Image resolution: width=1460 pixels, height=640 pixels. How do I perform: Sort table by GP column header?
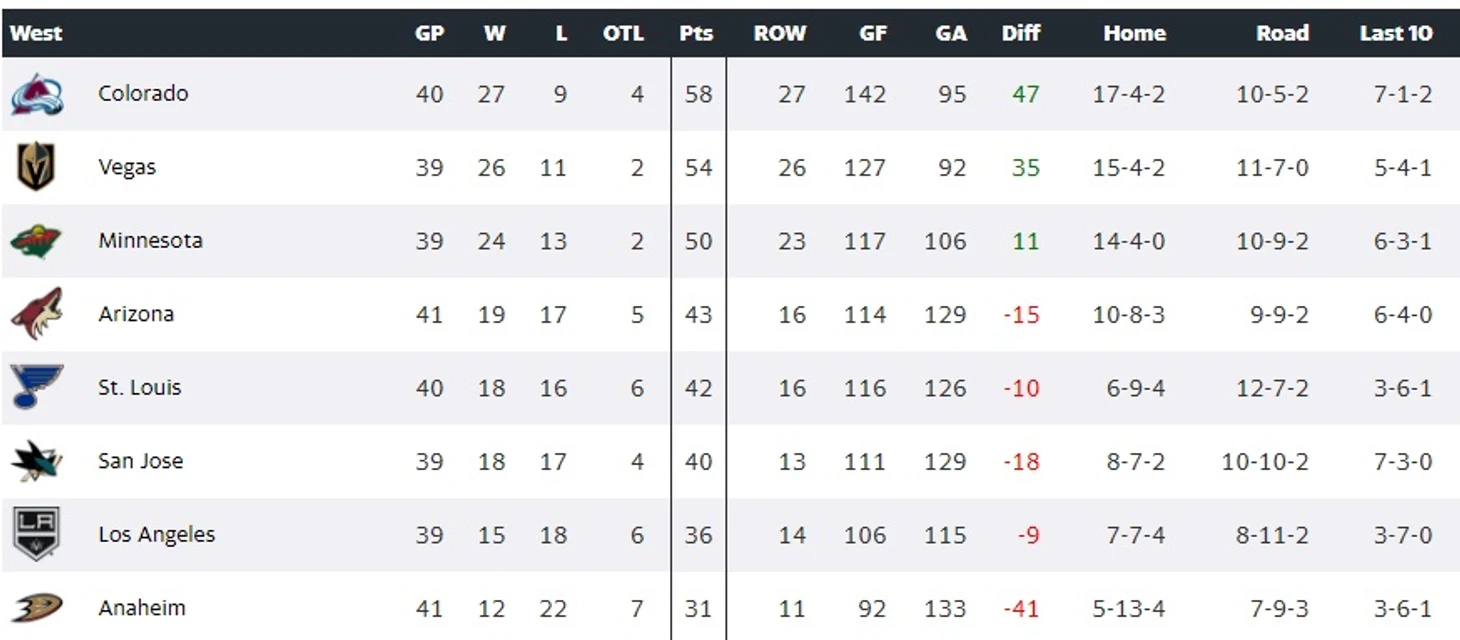click(429, 33)
